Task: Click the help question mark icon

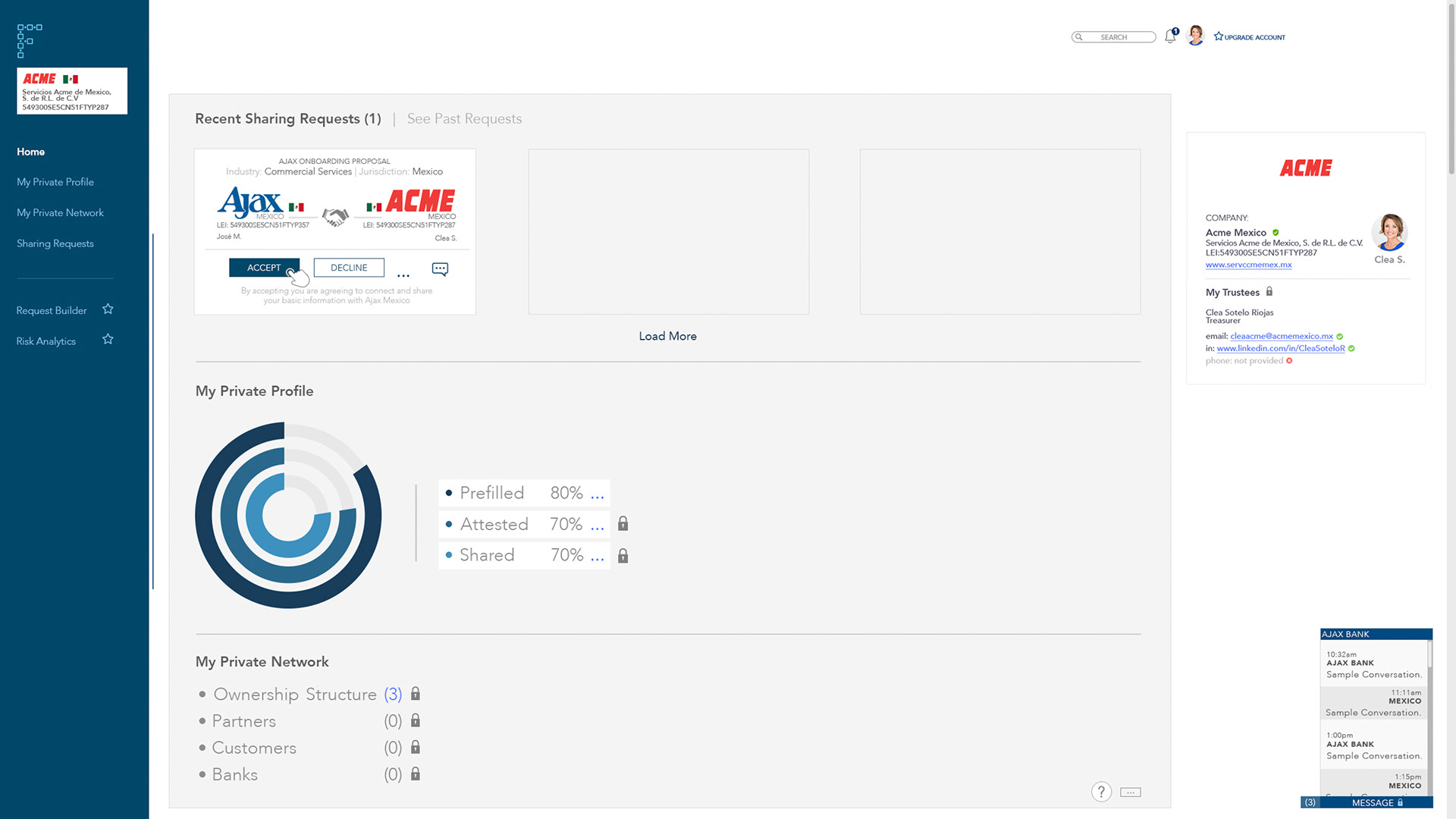Action: pyautogui.click(x=1101, y=792)
